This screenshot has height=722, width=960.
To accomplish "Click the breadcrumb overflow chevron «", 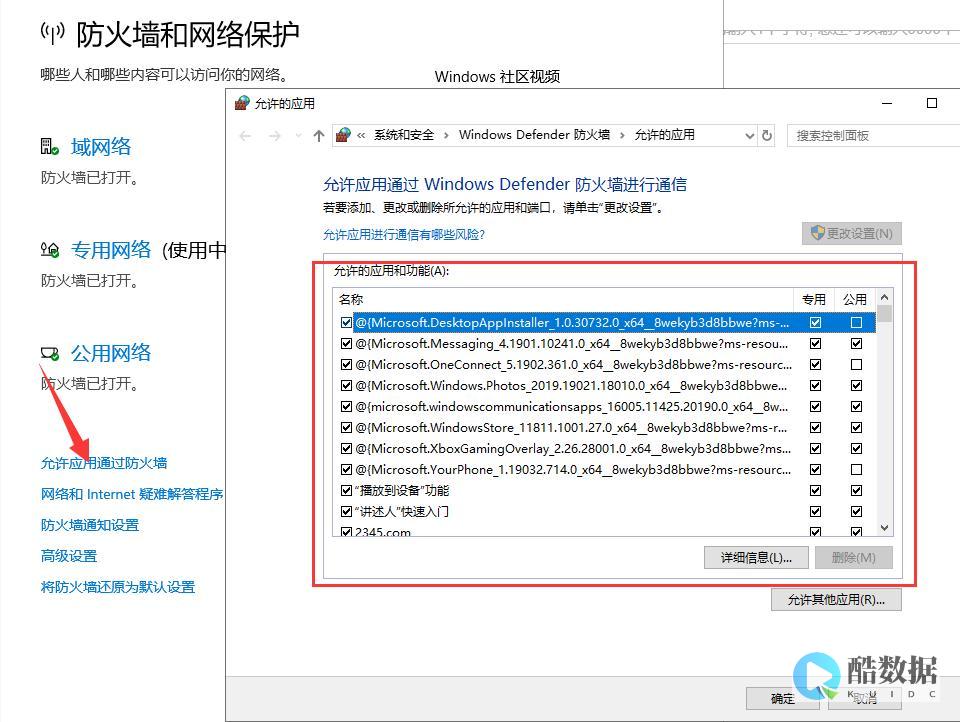I will pyautogui.click(x=361, y=135).
